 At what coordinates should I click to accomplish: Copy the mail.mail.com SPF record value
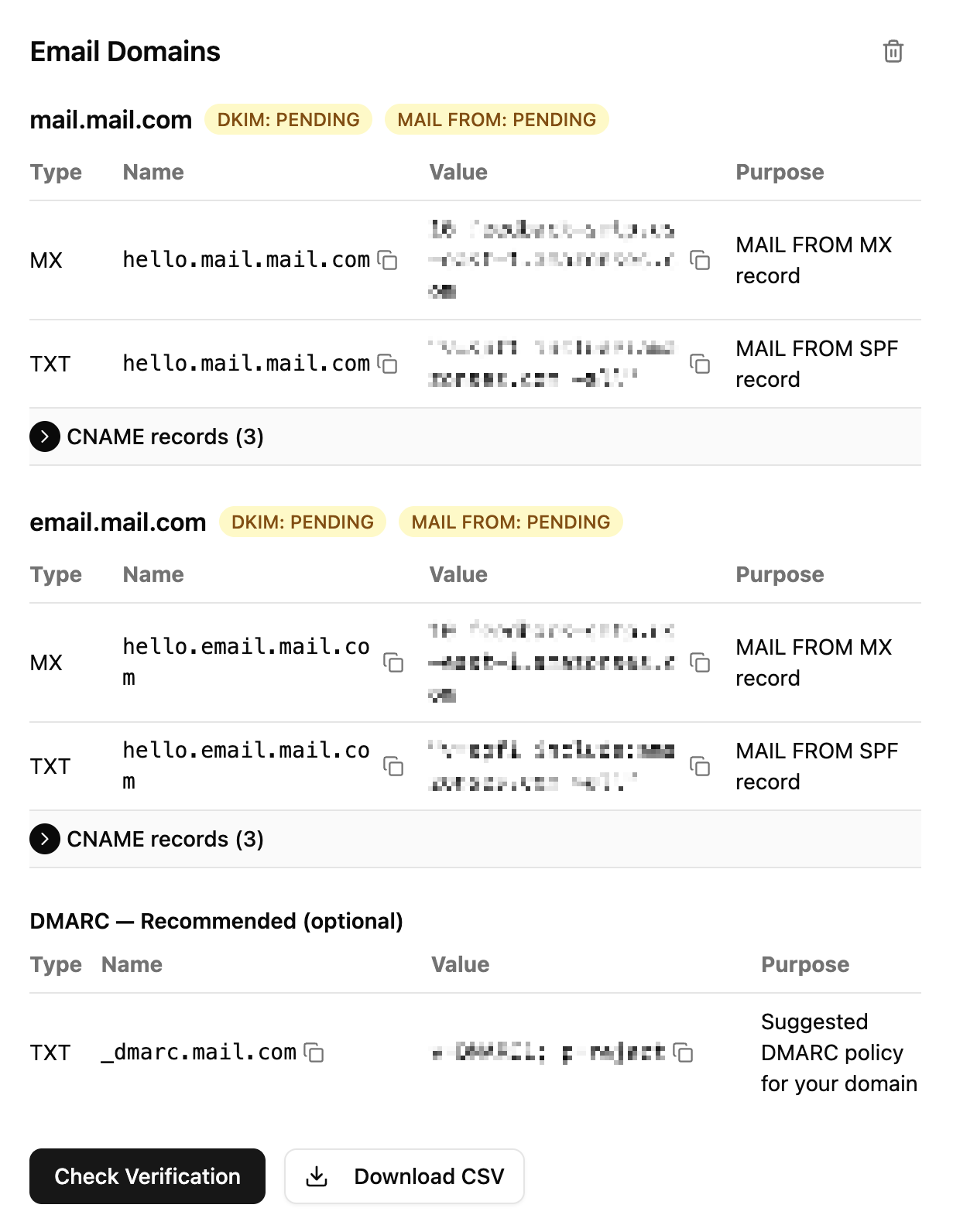click(x=699, y=364)
